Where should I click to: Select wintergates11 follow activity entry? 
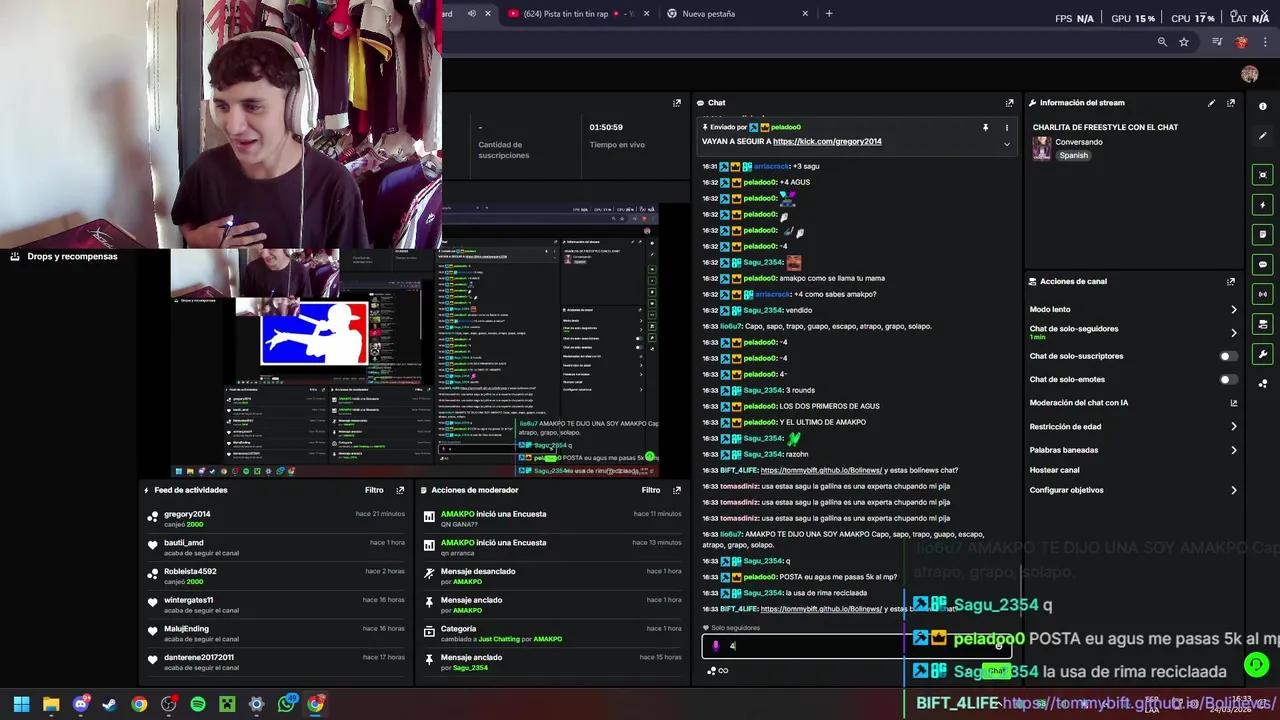(x=275, y=604)
